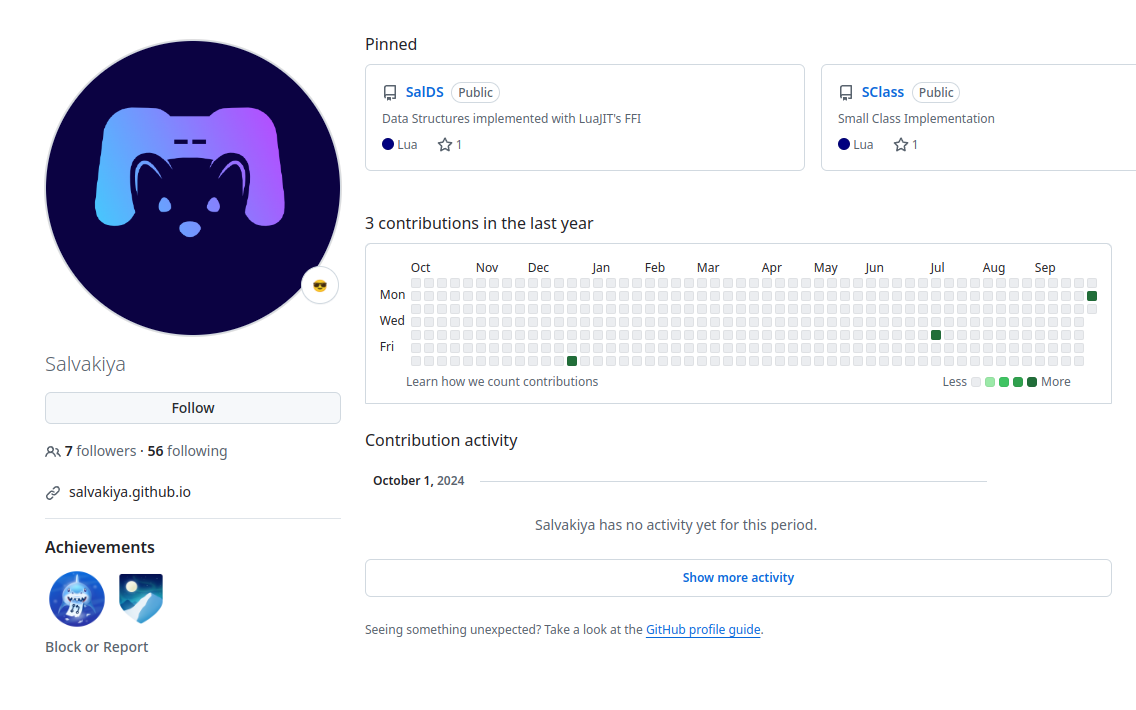Click the link icon beside salvakiya.github.io

(53, 493)
